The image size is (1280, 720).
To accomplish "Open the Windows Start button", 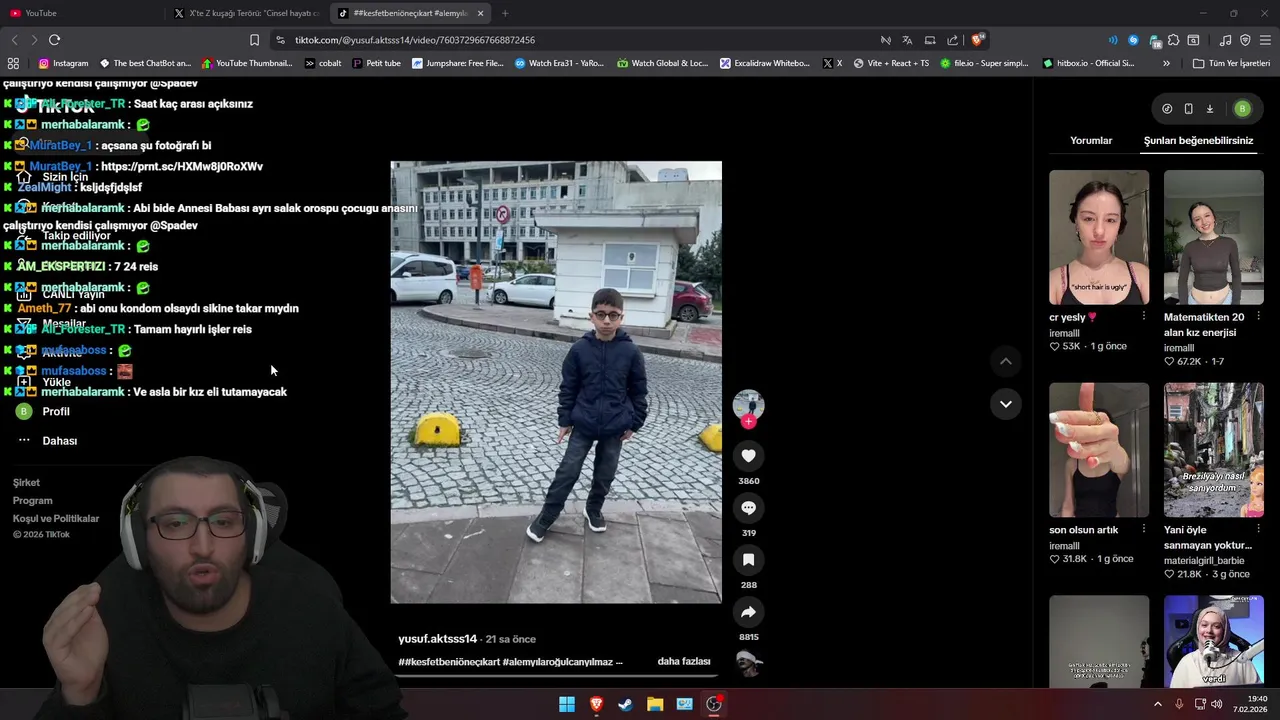I will pos(567,704).
